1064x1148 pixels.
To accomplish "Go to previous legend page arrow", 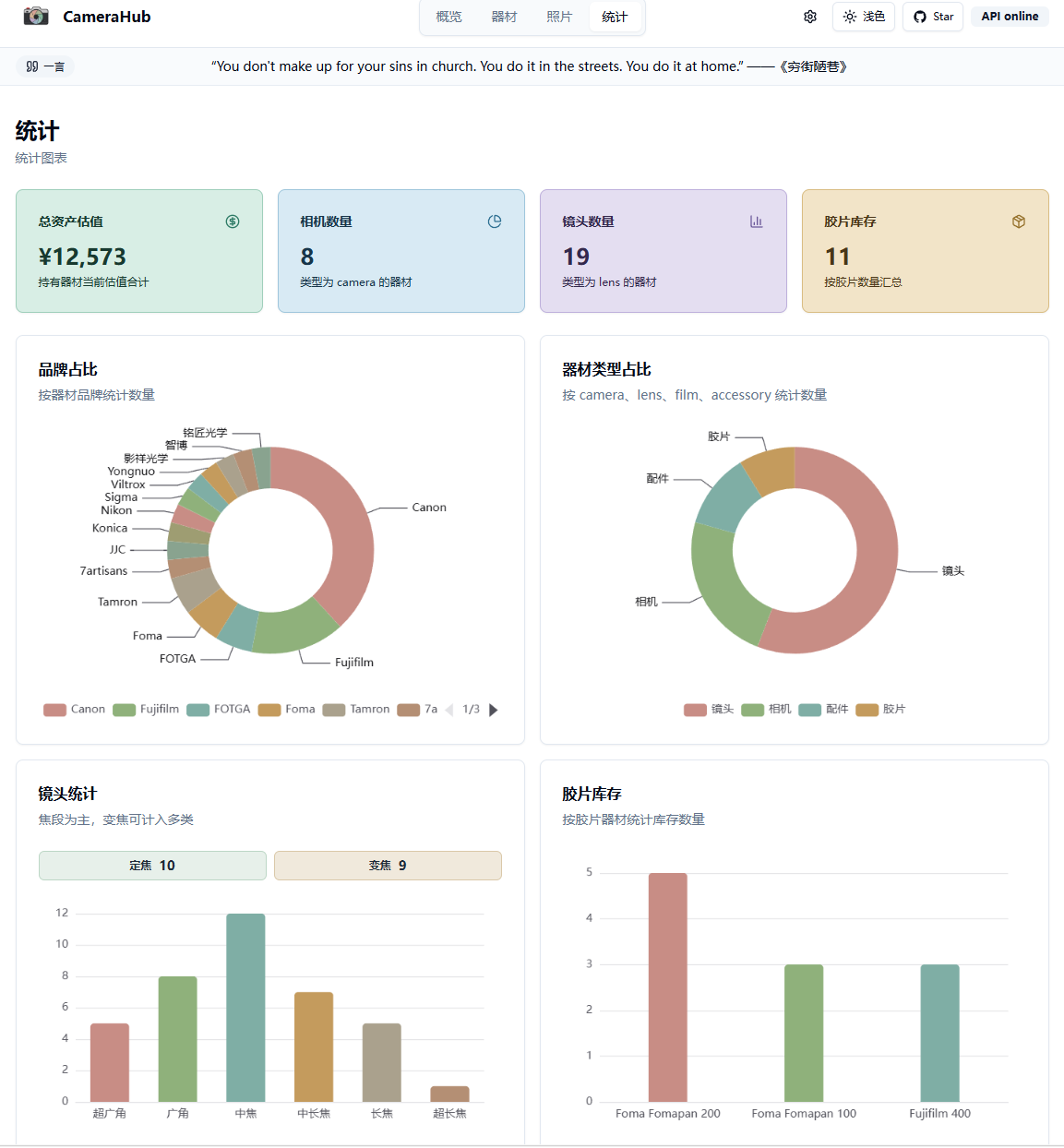I will (x=449, y=710).
